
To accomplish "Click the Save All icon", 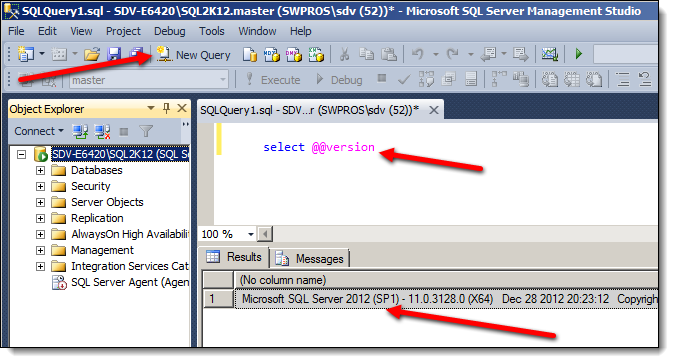I will click(x=136, y=54).
